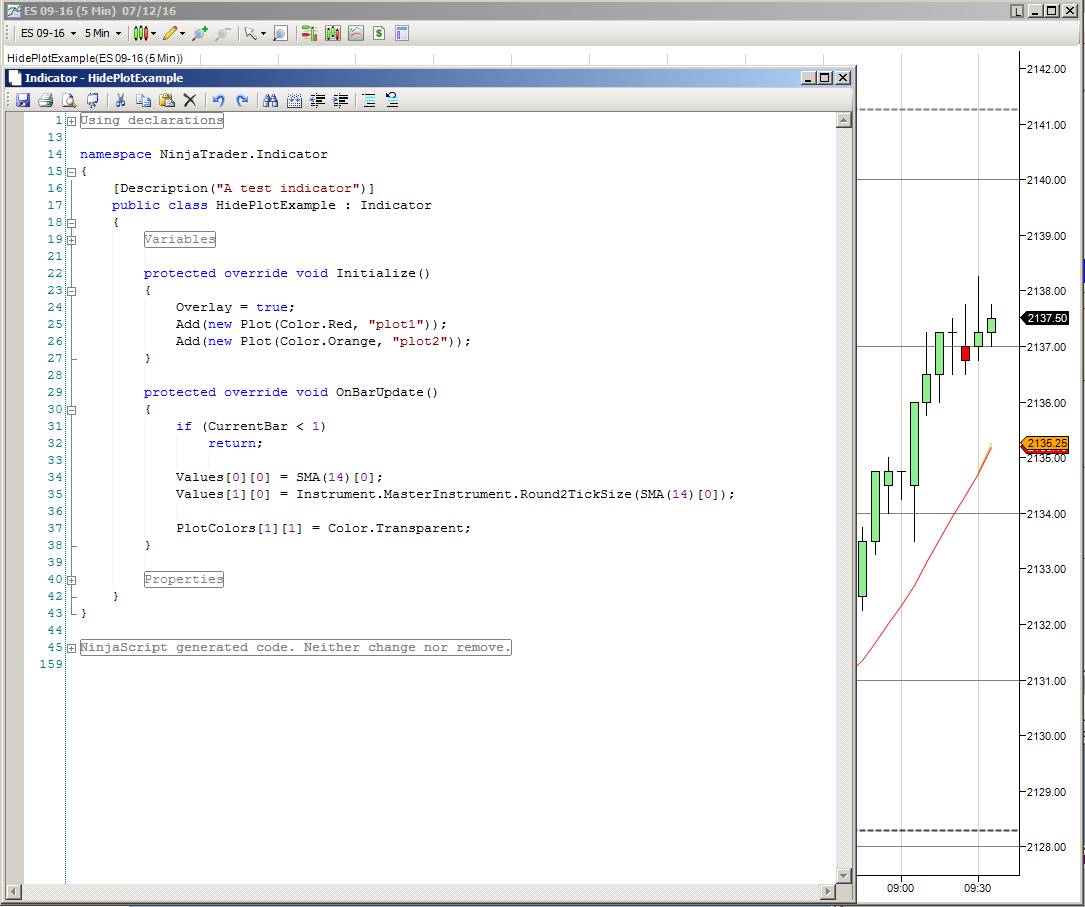Print the code with printer icon
The image size is (1085, 907).
click(46, 100)
